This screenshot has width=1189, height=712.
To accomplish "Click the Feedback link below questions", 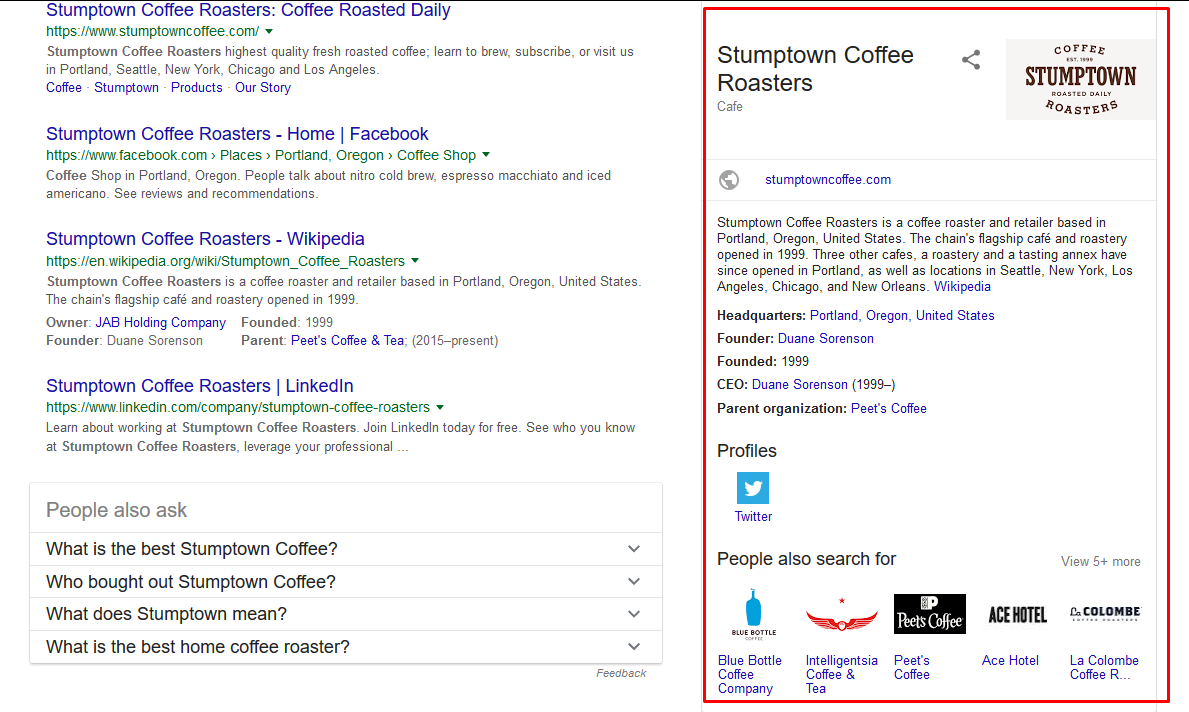I will [x=621, y=673].
